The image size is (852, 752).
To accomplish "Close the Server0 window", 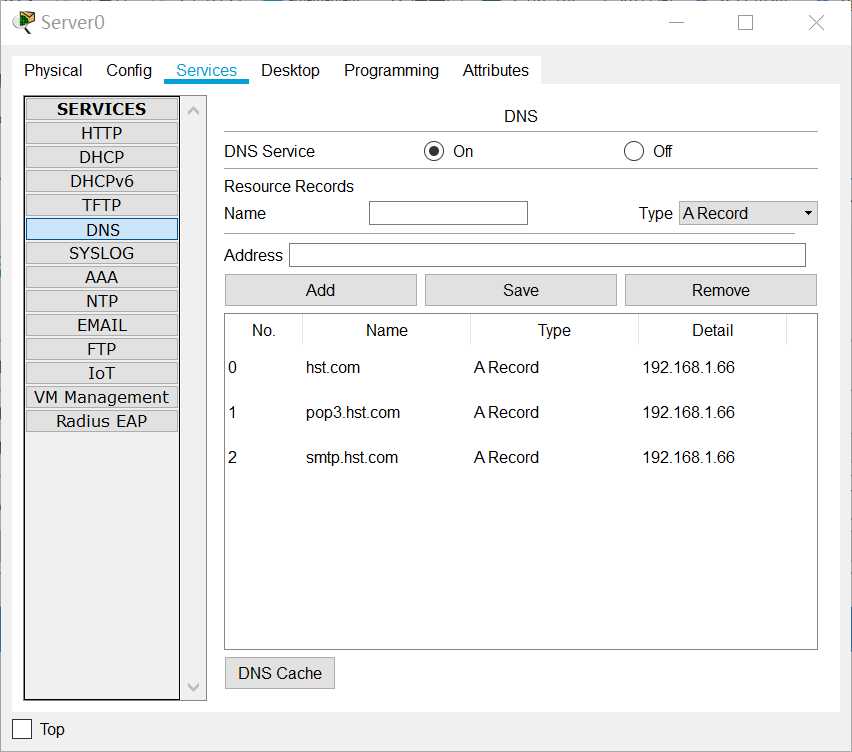I will coord(816,22).
